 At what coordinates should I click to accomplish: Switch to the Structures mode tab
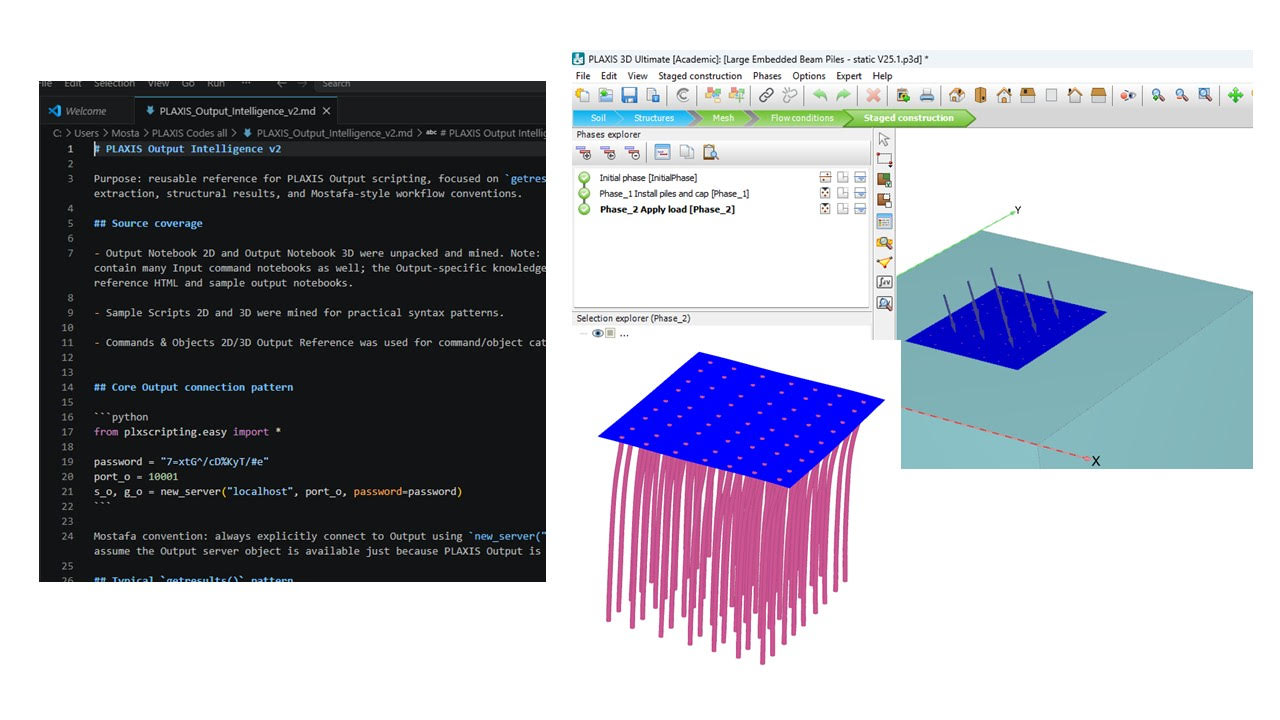[654, 118]
